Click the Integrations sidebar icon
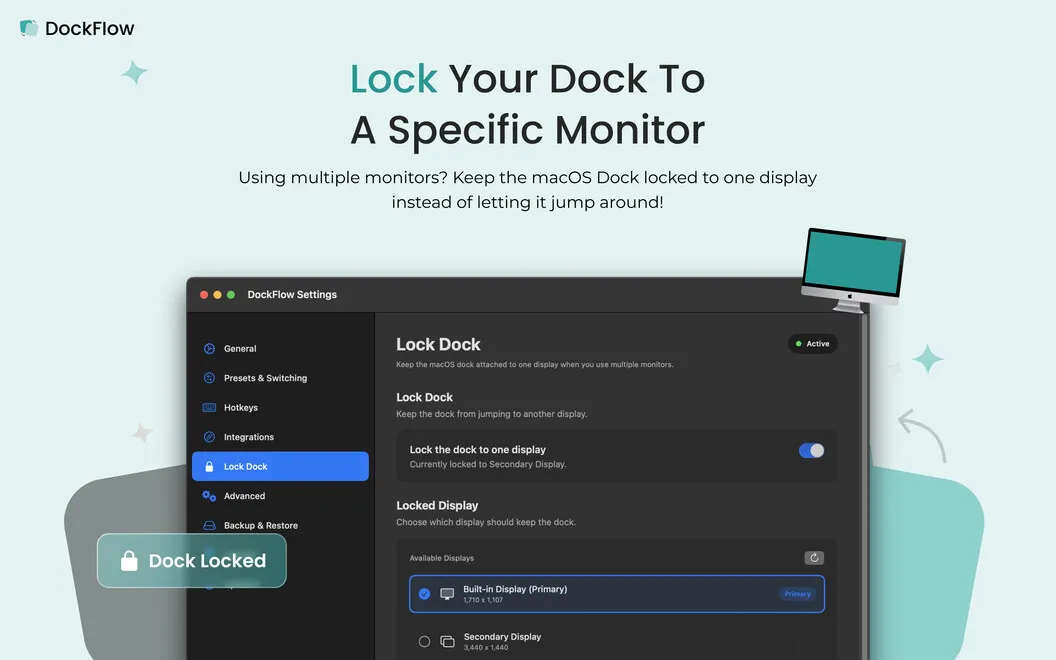This screenshot has width=1056, height=660. click(x=209, y=436)
